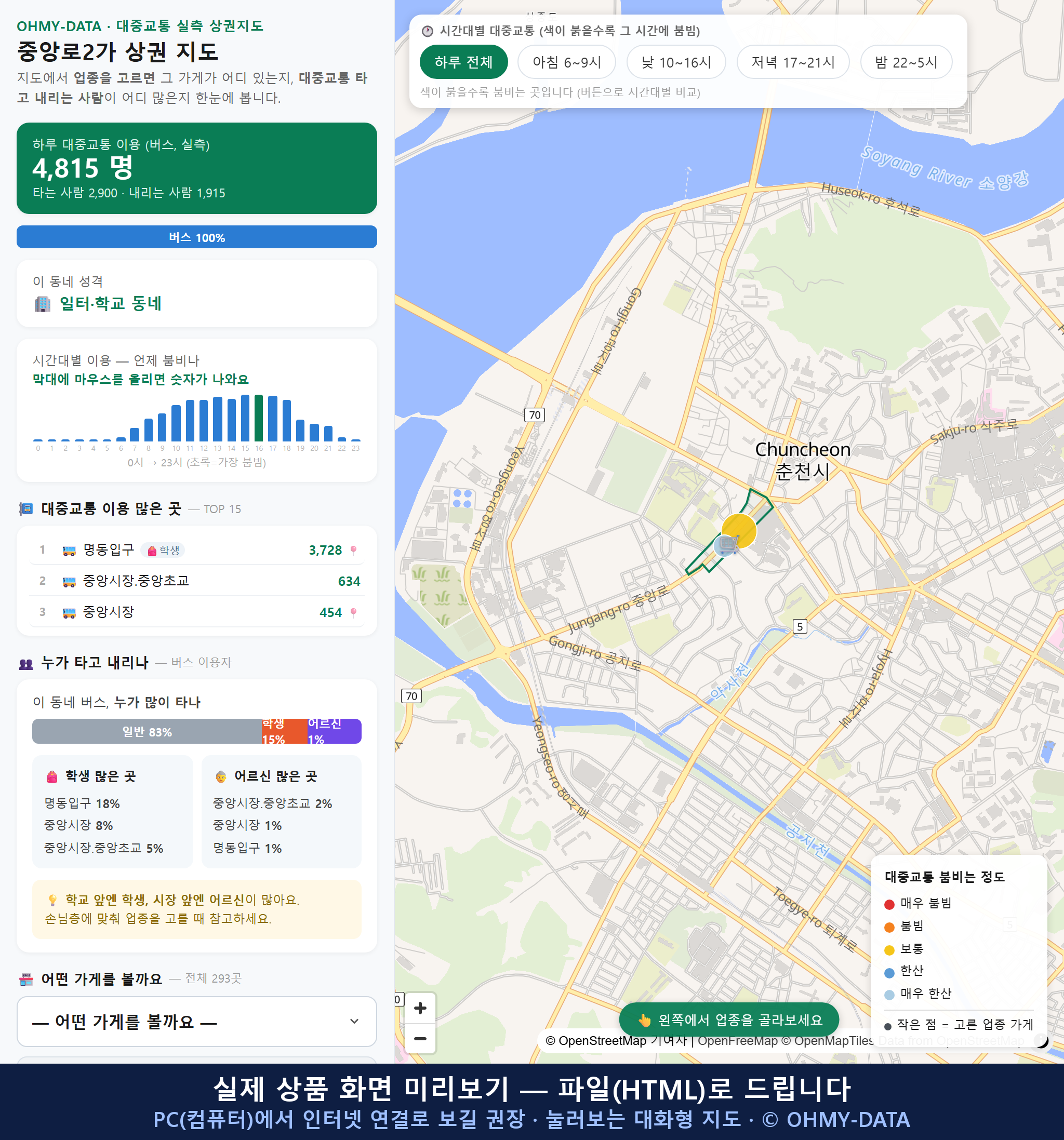Select rank 3 중앙시장 stop row
This screenshot has width=1064, height=1140.
(x=197, y=612)
